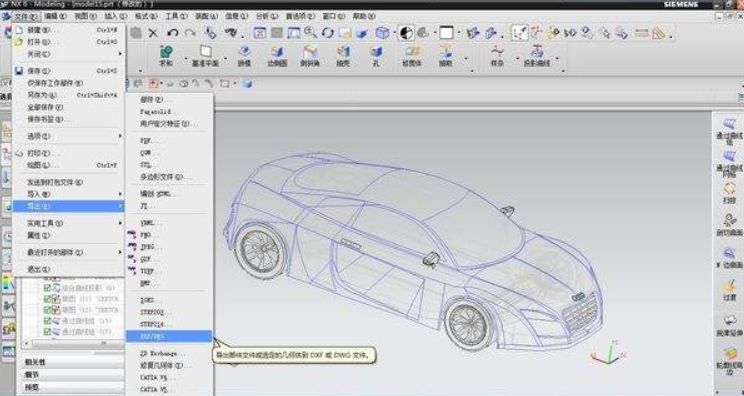Viewport: 744px width, 396px height.
Task: Click the highlighted DXF/DWG export entry
Action: pyautogui.click(x=169, y=336)
